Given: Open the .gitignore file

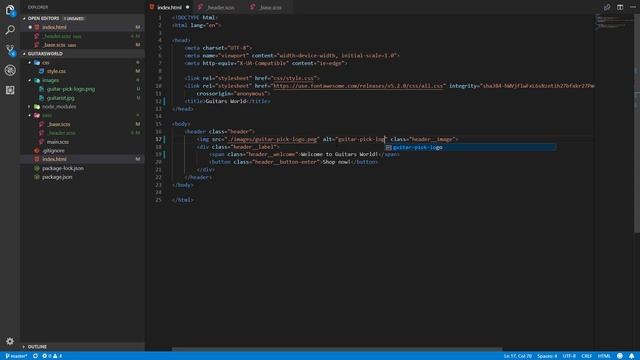Looking at the screenshot, I should coord(53,151).
